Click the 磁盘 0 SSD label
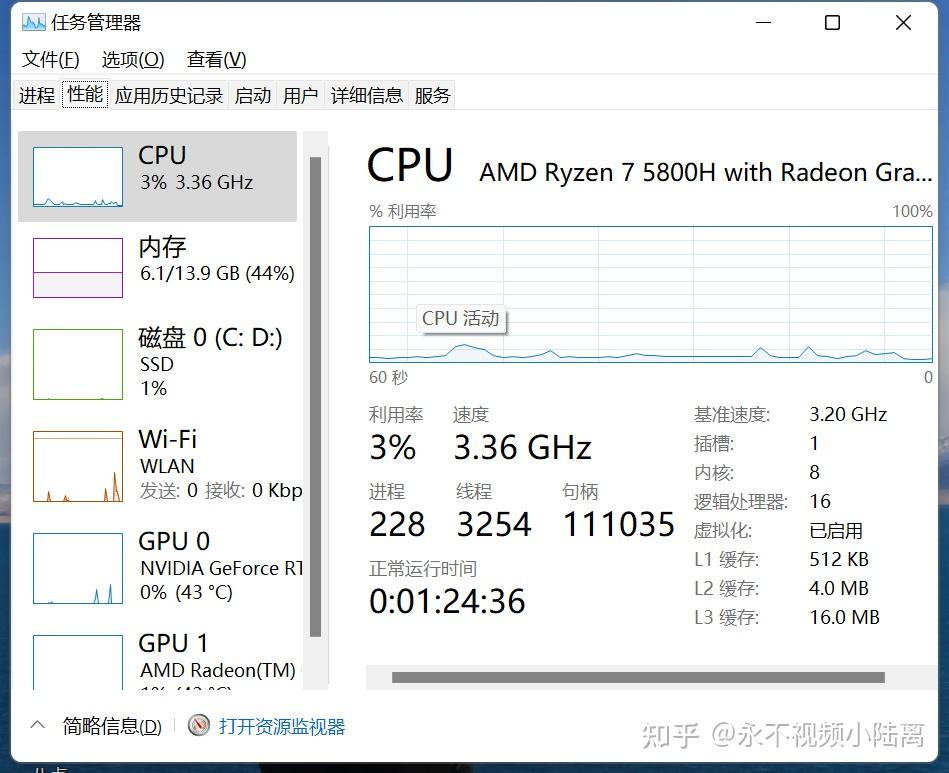The height and width of the screenshot is (773, 949). tap(157, 364)
